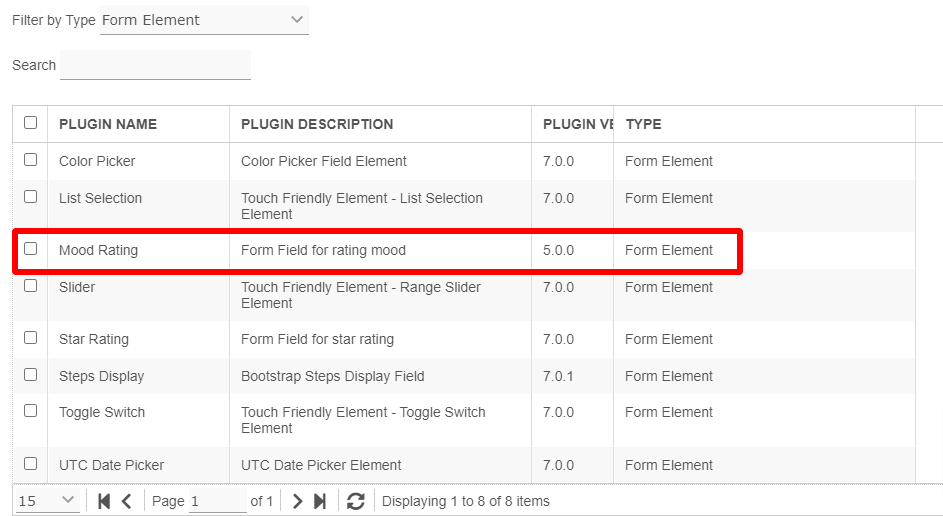Image resolution: width=943 pixels, height=516 pixels.
Task: Click the Slider plugin row name
Action: click(77, 287)
